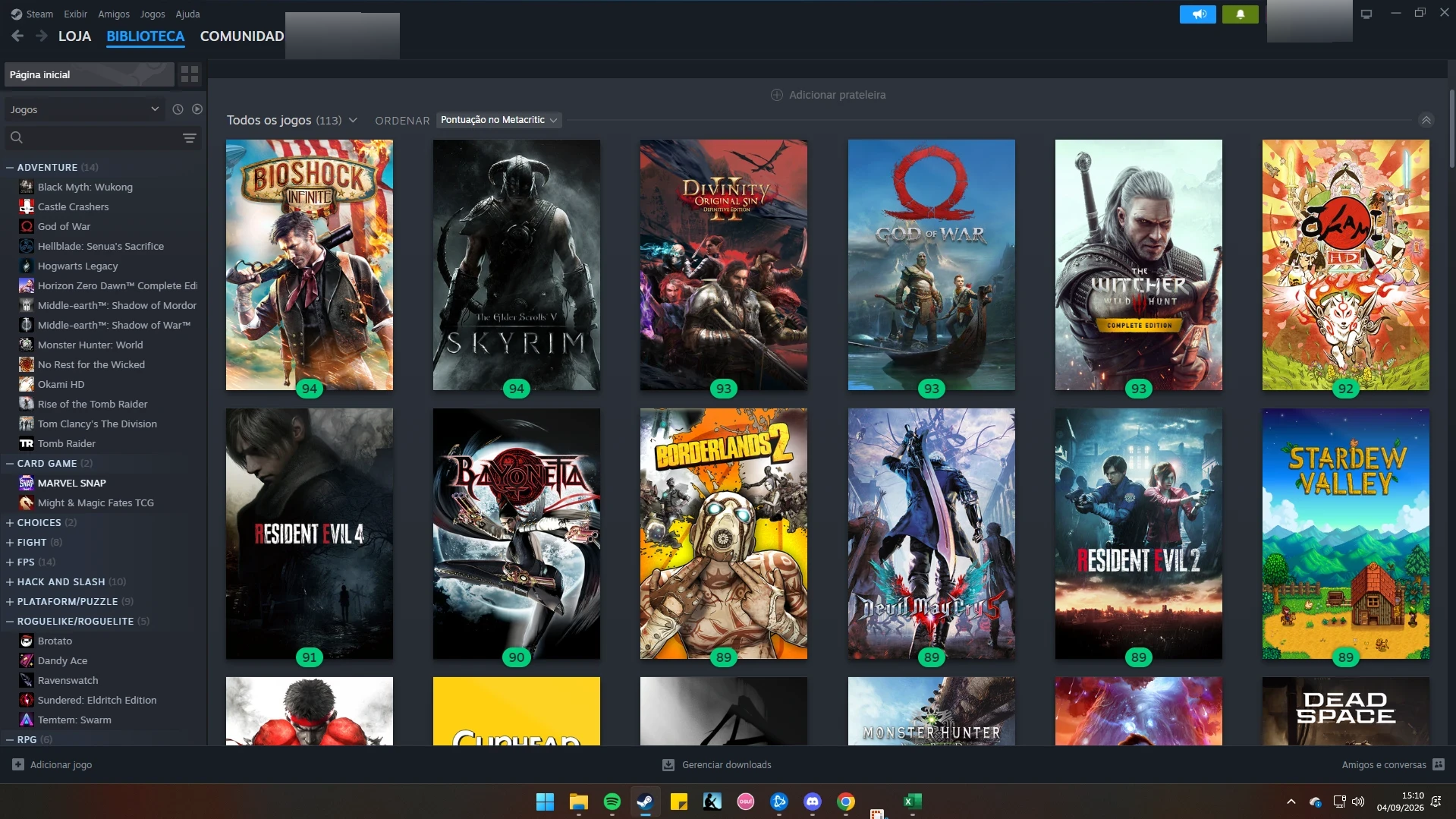Viewport: 1456px width, 819px height.
Task: Open the Jogos menu
Action: coord(152,14)
